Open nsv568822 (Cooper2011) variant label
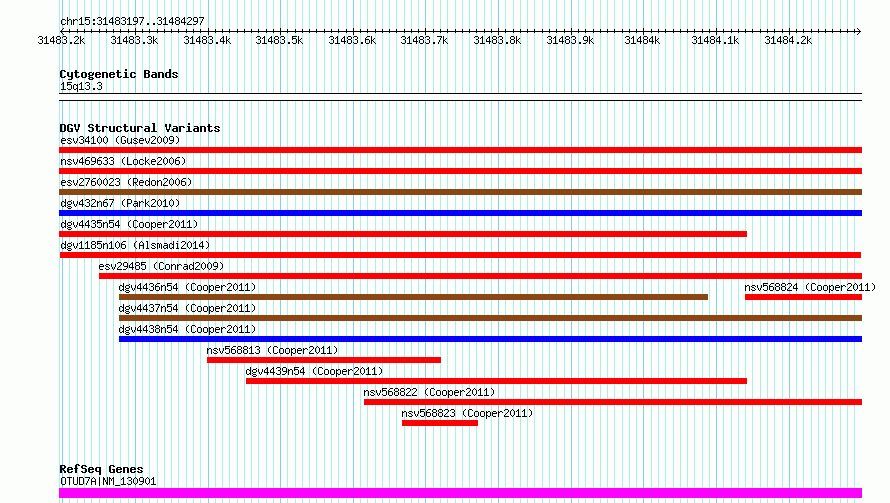The width and height of the screenshot is (890, 503). (x=429, y=392)
